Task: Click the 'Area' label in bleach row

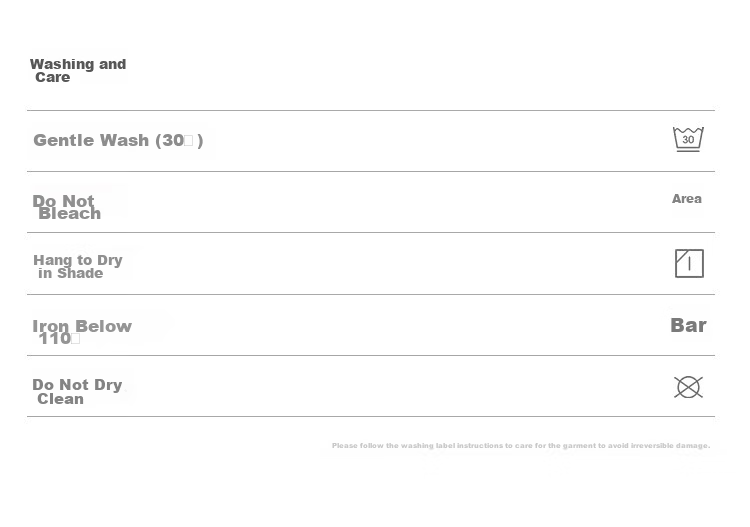Action: [686, 198]
